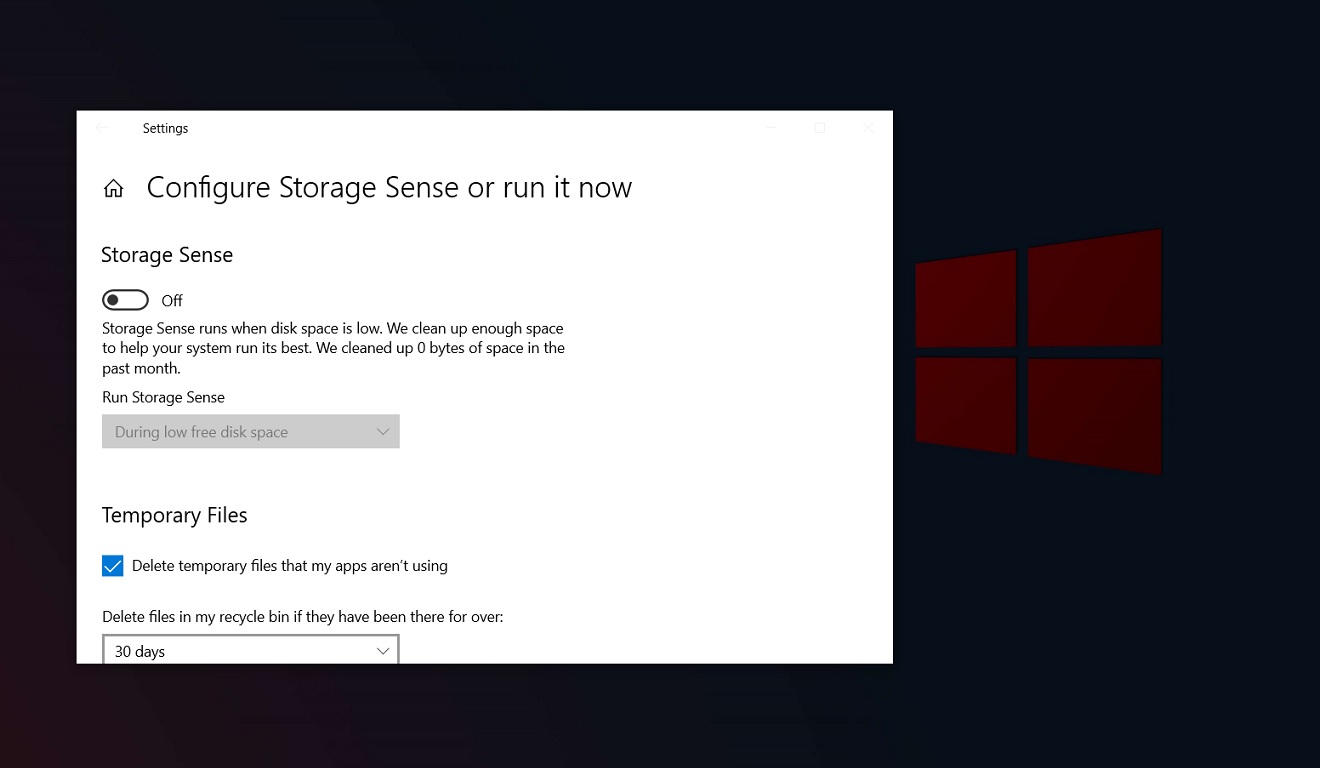Minimize the Settings window
This screenshot has width=1320, height=768.
[x=771, y=128]
